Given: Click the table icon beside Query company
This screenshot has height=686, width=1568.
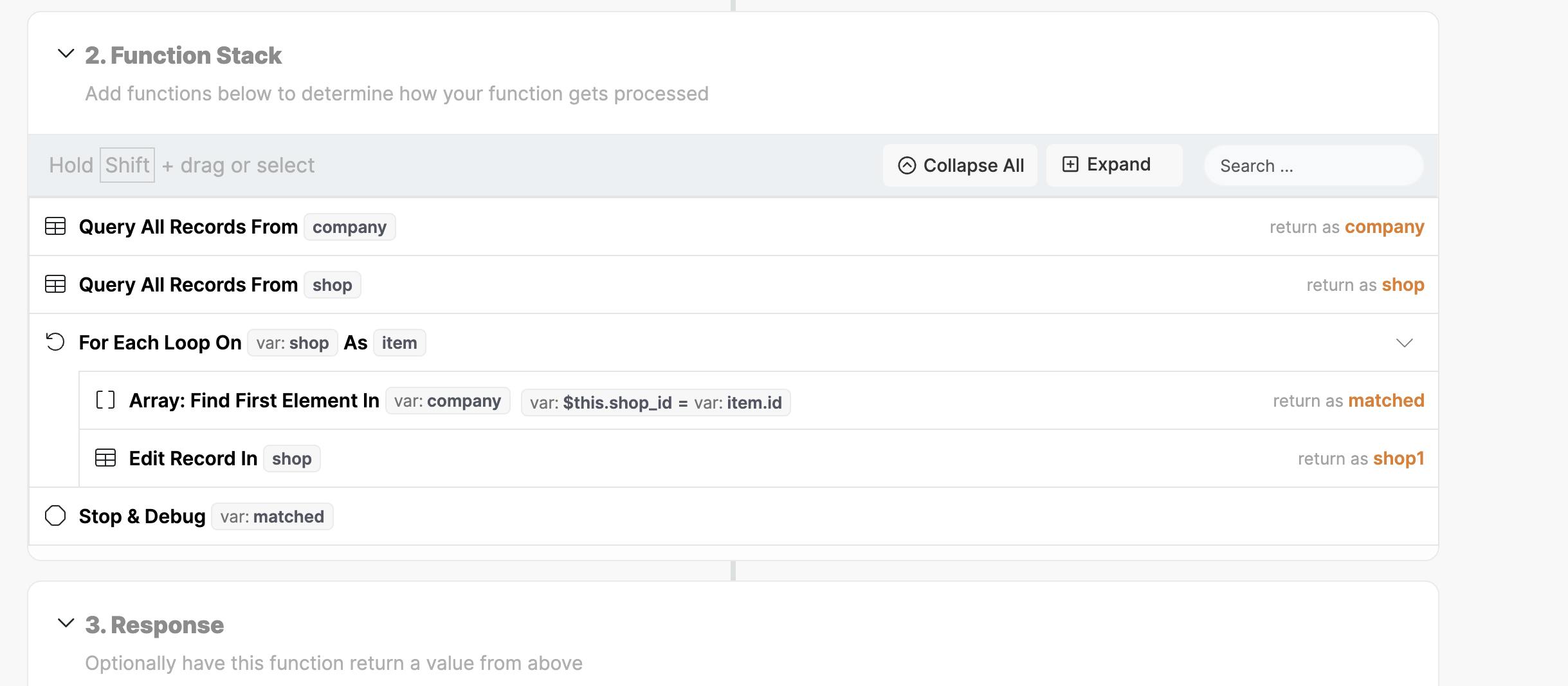Looking at the screenshot, I should point(55,227).
